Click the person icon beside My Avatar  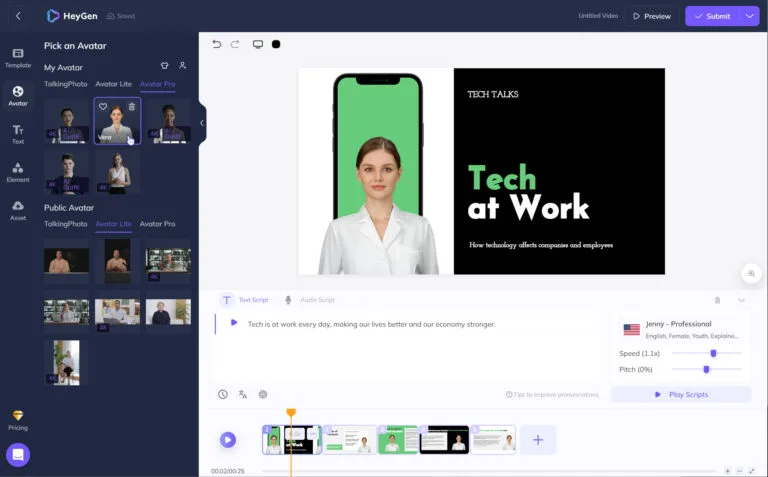coord(182,65)
